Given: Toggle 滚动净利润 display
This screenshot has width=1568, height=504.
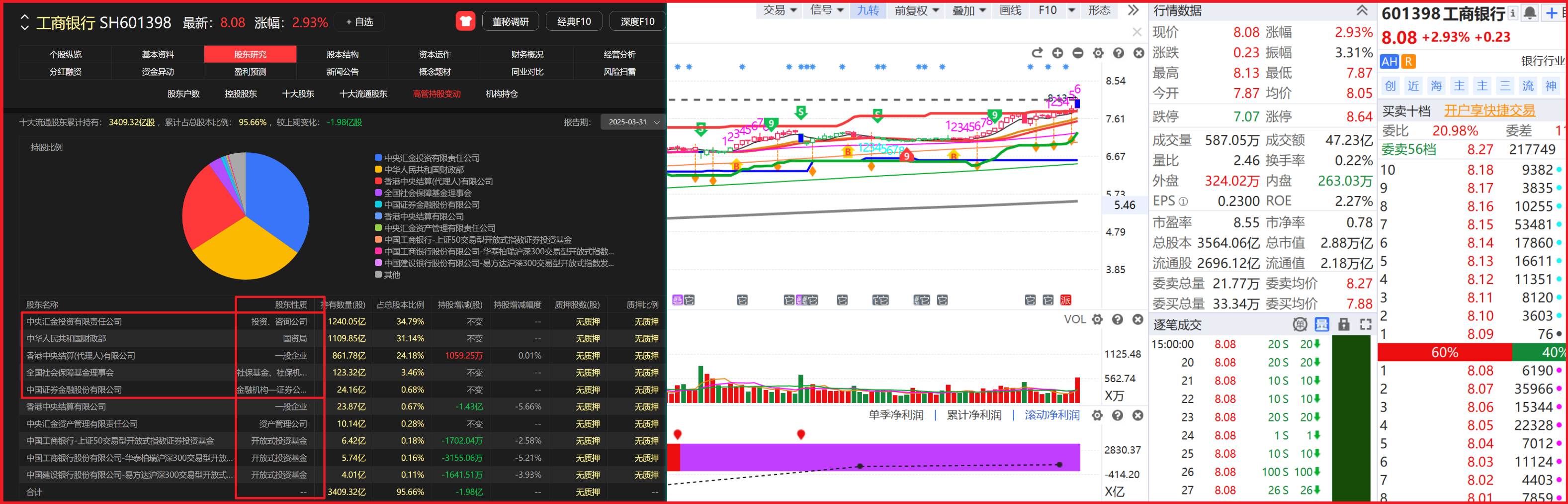Looking at the screenshot, I should (x=1052, y=415).
